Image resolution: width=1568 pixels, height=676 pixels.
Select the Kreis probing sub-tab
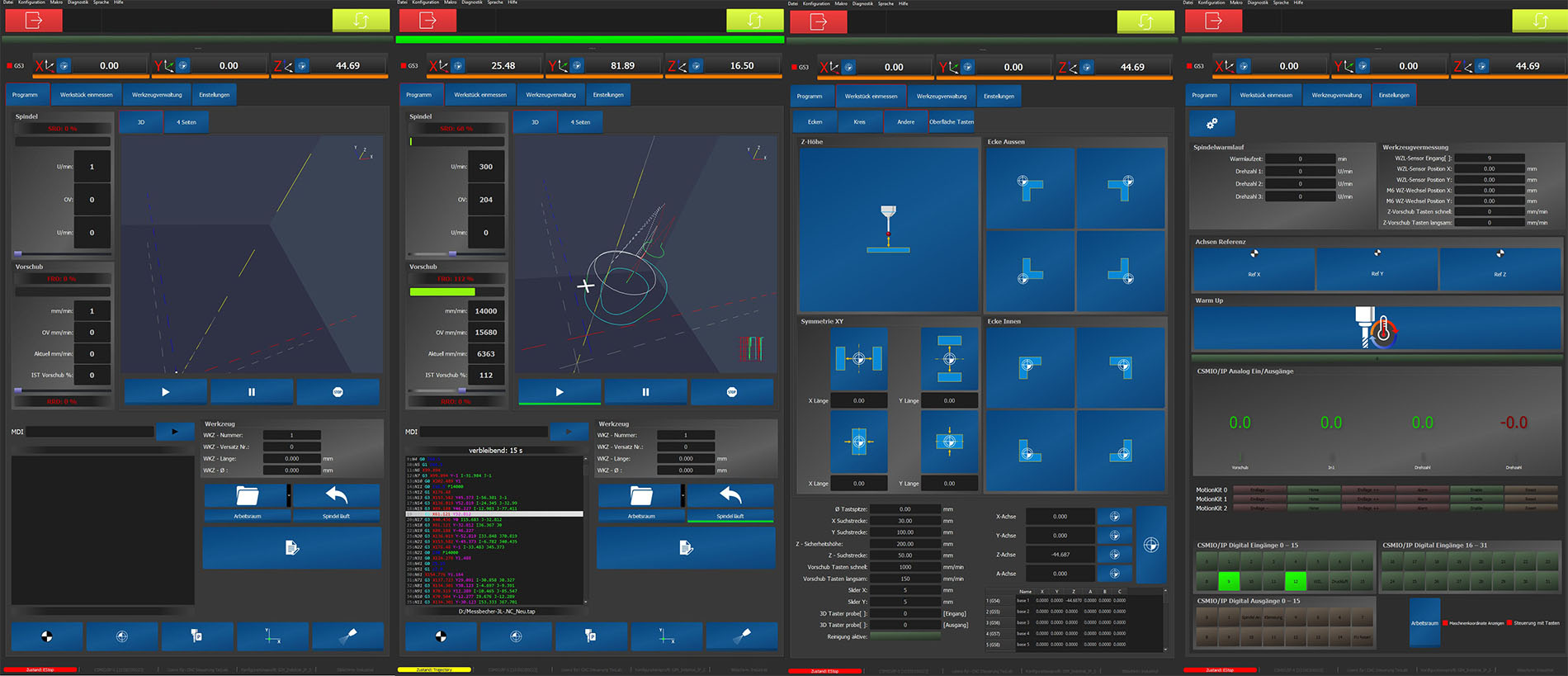click(x=859, y=122)
